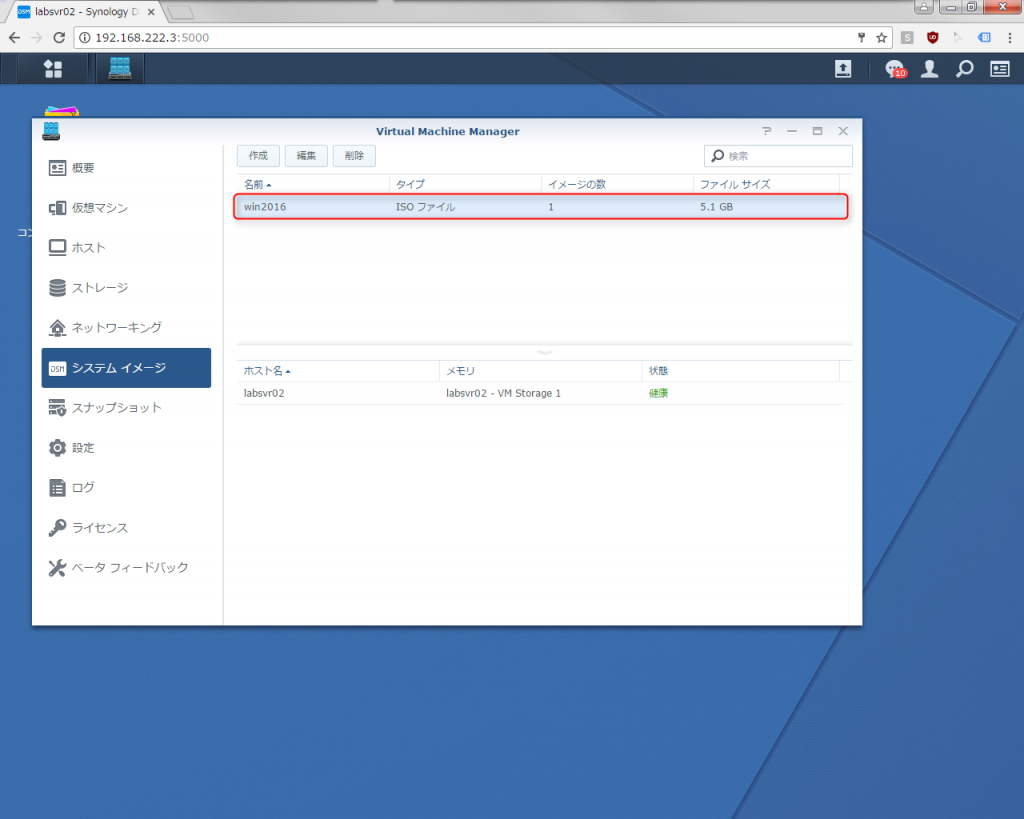
Task: Reload the browser page
Action: coord(59,38)
